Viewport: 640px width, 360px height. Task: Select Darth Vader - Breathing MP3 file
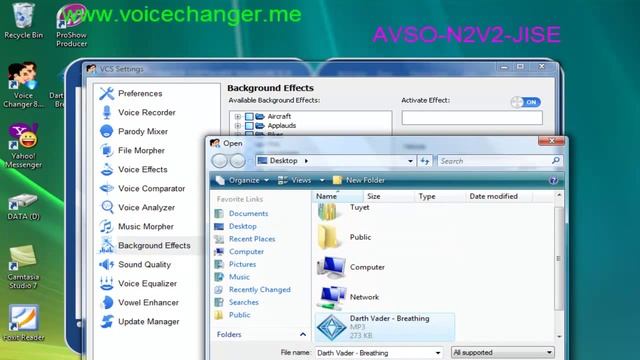384,327
